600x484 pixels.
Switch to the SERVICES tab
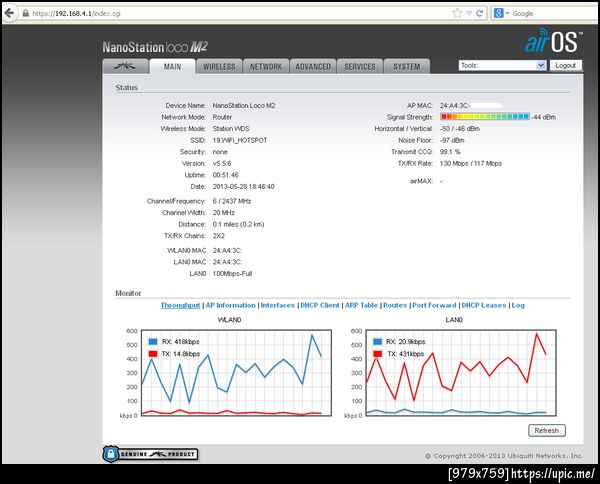click(x=360, y=66)
